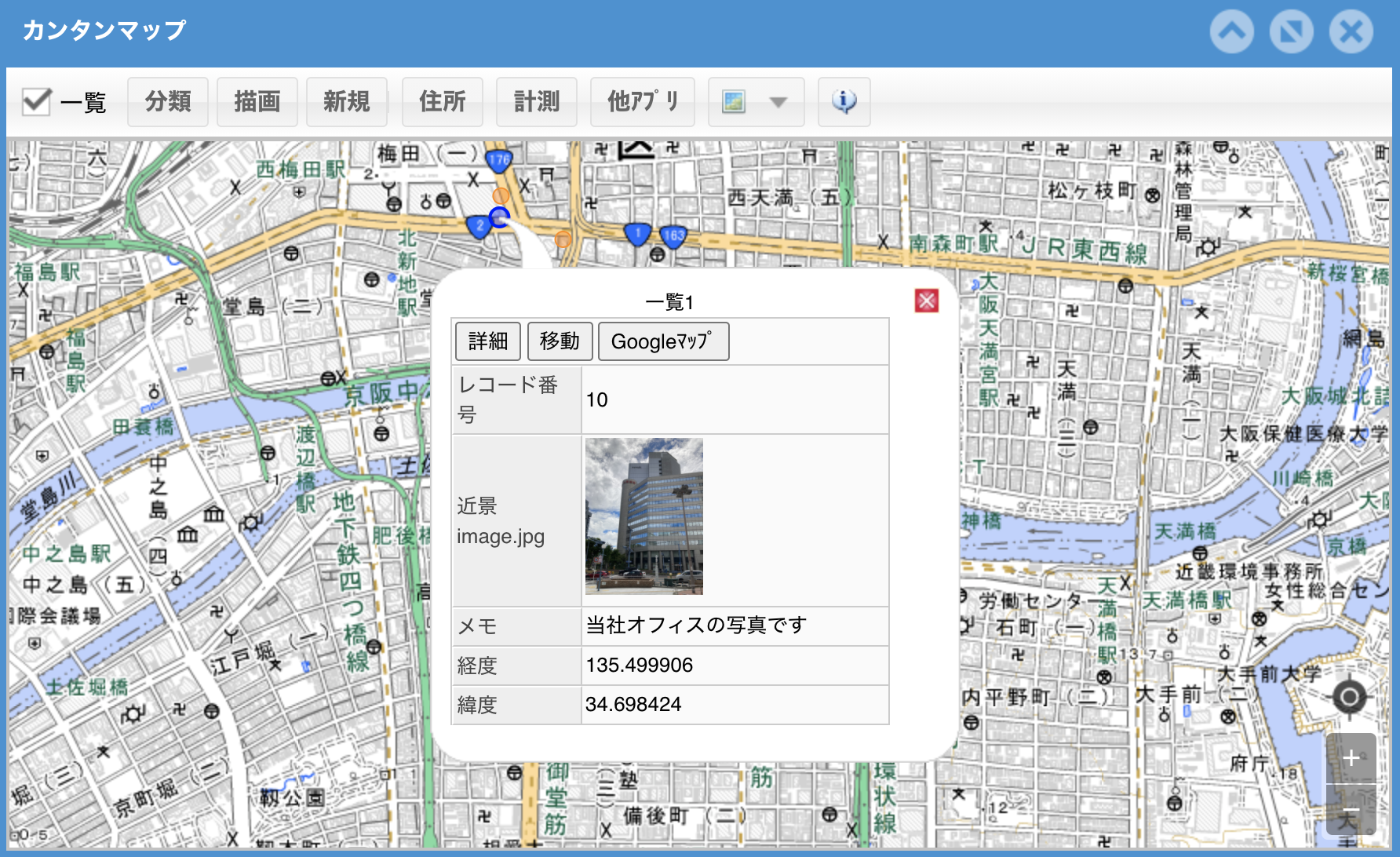Close the カンタンマップ window
Screen dimensions: 1400x857
pyautogui.click(x=1351, y=31)
